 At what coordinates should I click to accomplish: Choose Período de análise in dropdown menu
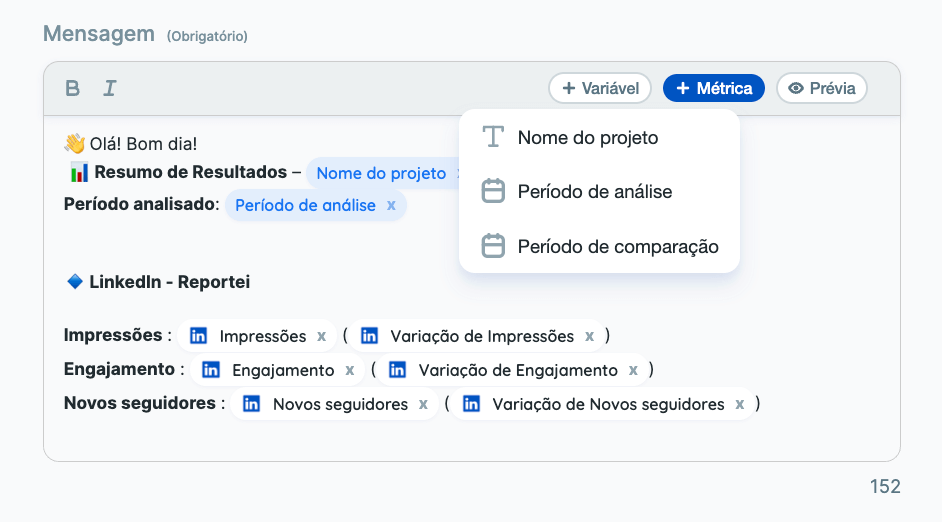pyautogui.click(x=594, y=191)
